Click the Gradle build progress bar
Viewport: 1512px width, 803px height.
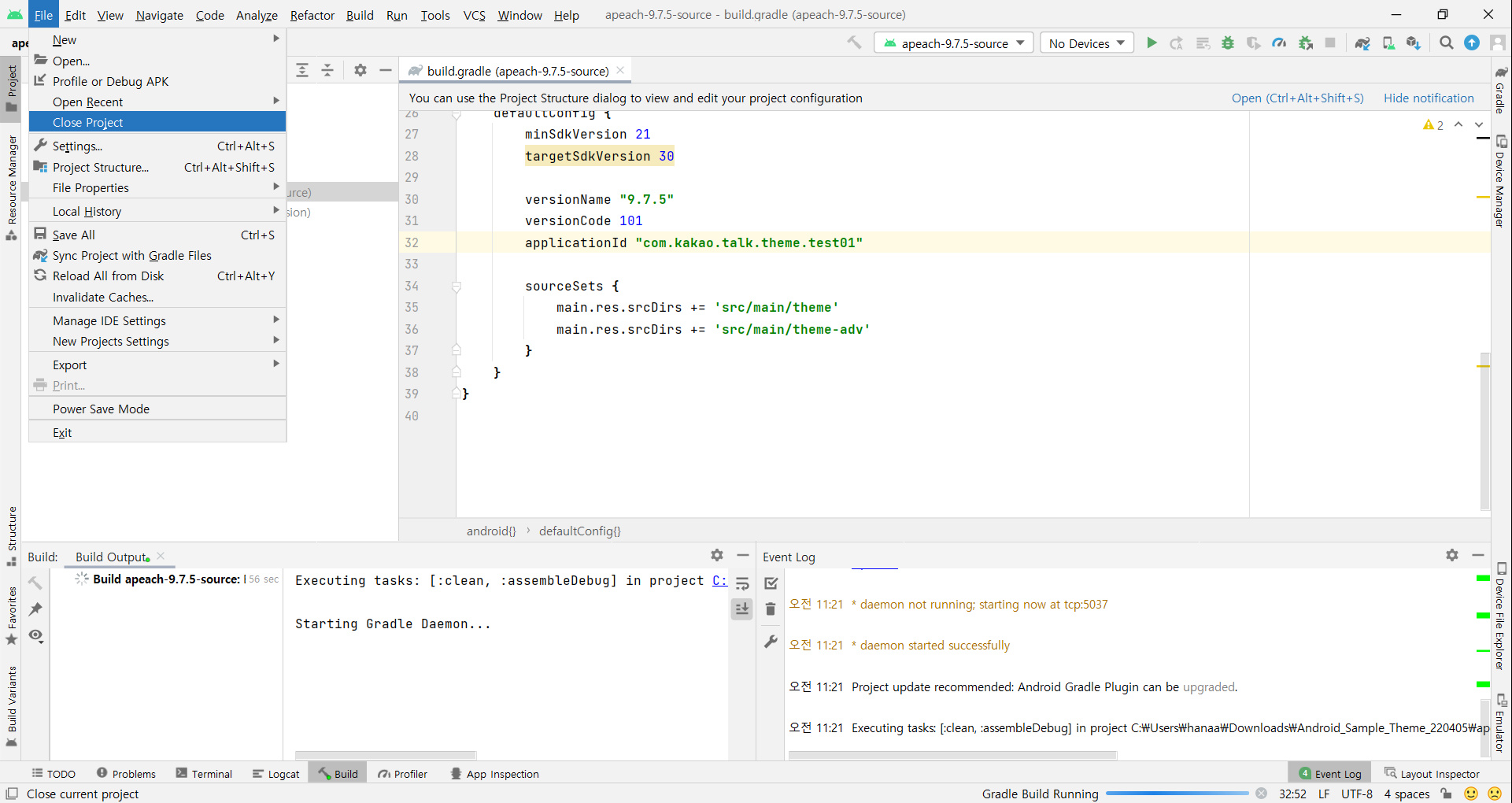click(x=1177, y=794)
